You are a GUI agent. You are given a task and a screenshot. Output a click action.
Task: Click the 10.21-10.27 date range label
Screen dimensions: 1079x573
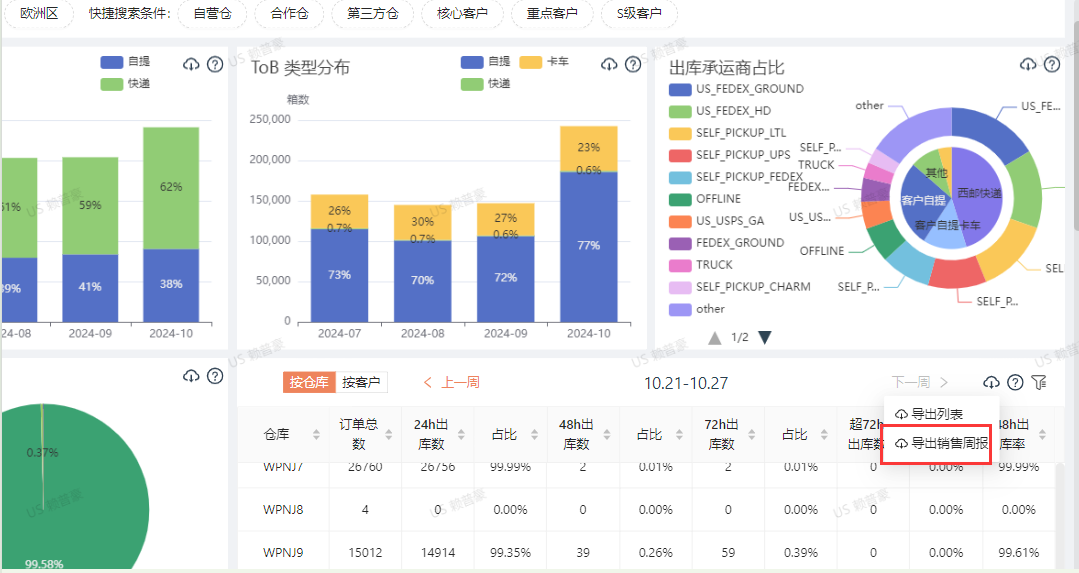[685, 383]
